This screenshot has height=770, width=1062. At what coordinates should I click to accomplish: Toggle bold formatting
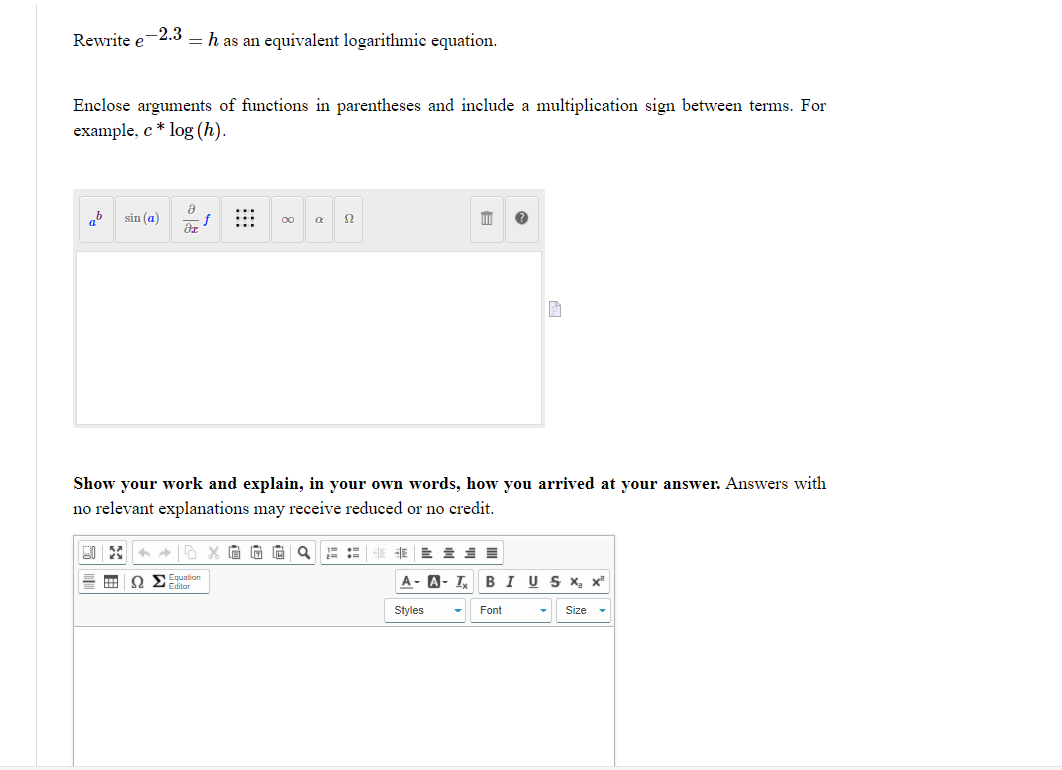pyautogui.click(x=490, y=581)
